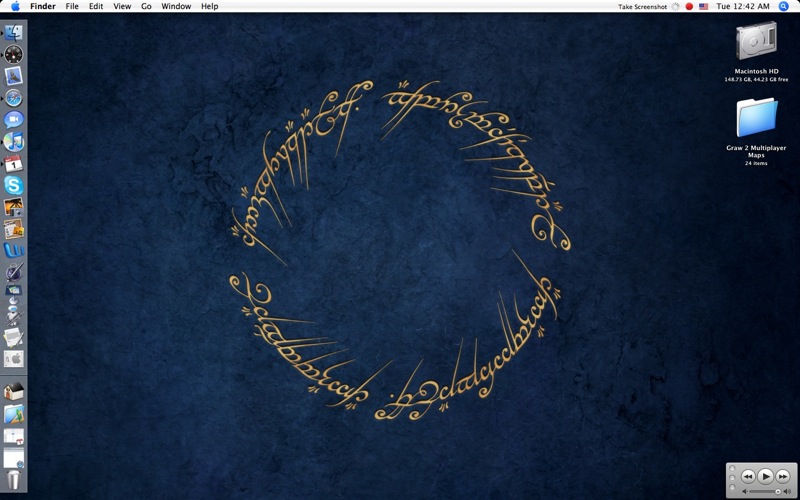Open the Apple menu
Screen dimensions: 800x500
click(15, 6)
